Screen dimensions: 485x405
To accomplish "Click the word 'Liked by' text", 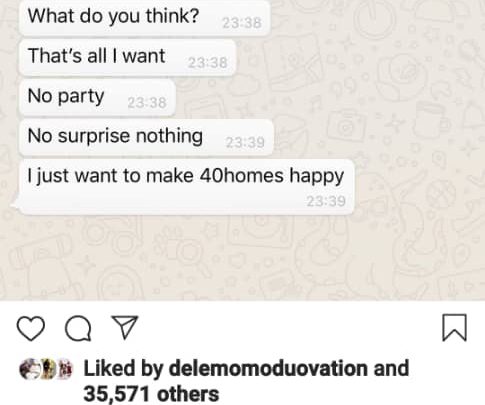I will point(123,368).
